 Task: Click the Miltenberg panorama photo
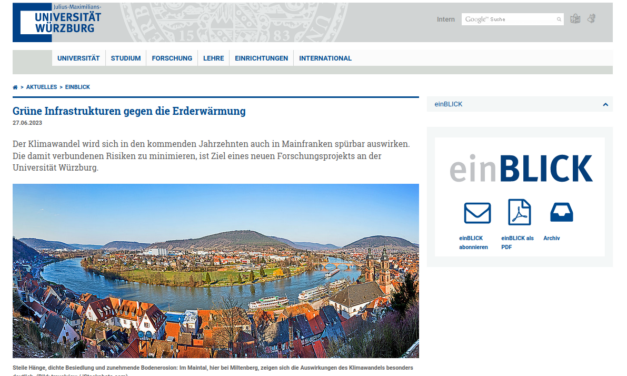pos(216,271)
